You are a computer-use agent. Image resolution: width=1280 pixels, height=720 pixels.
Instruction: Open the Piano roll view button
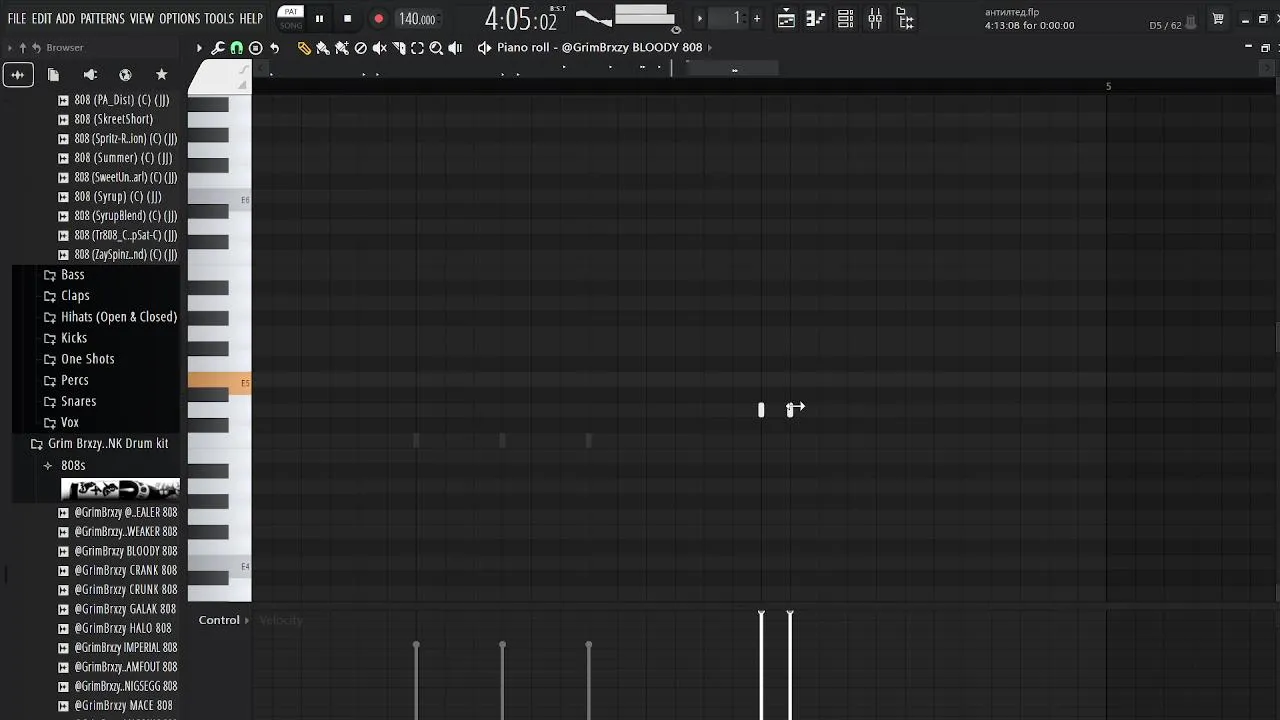click(816, 19)
